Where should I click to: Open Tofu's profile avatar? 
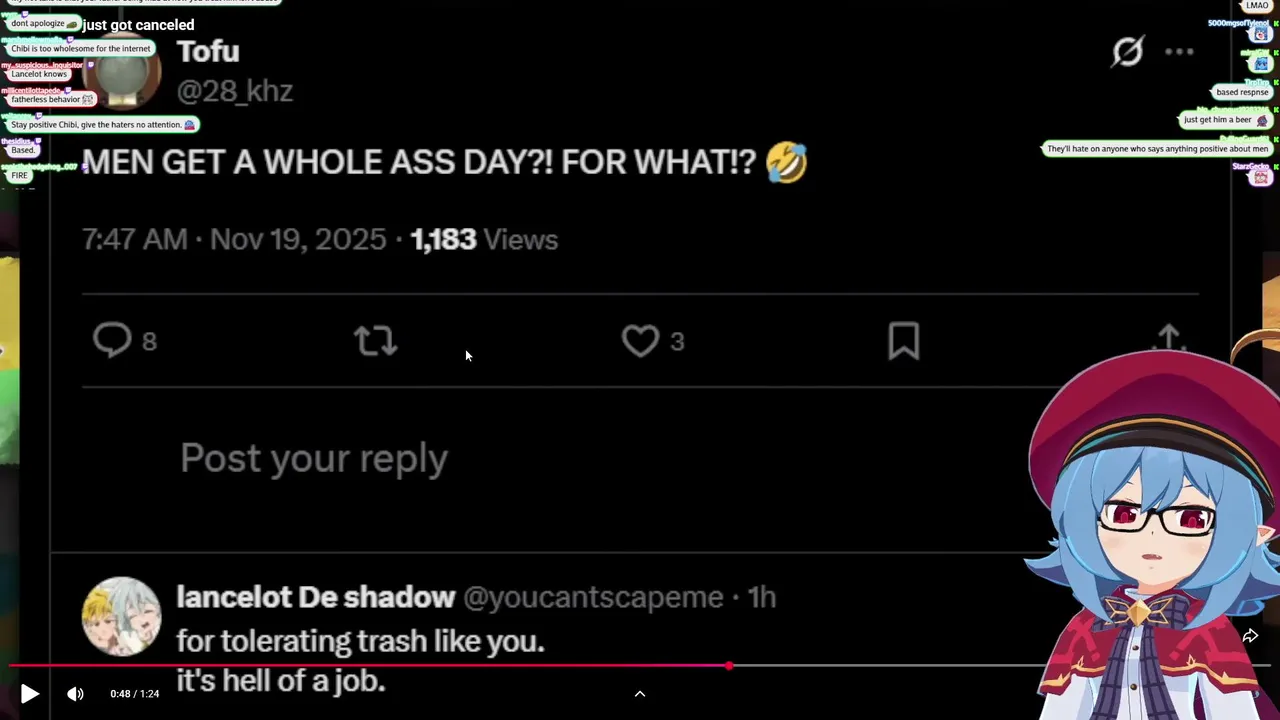tap(122, 72)
